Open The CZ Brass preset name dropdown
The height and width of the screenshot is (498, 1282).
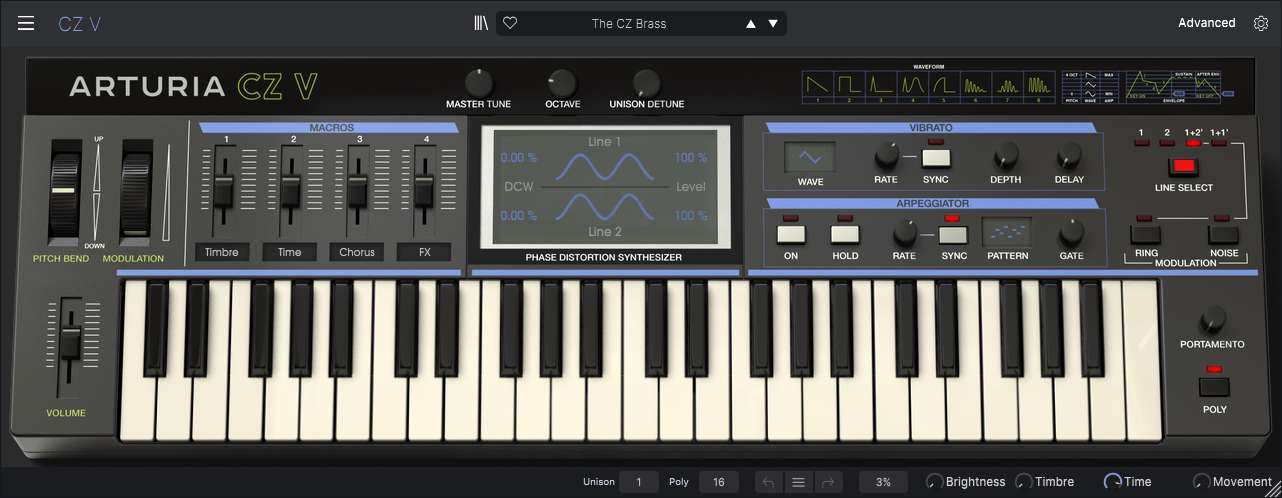click(628, 24)
